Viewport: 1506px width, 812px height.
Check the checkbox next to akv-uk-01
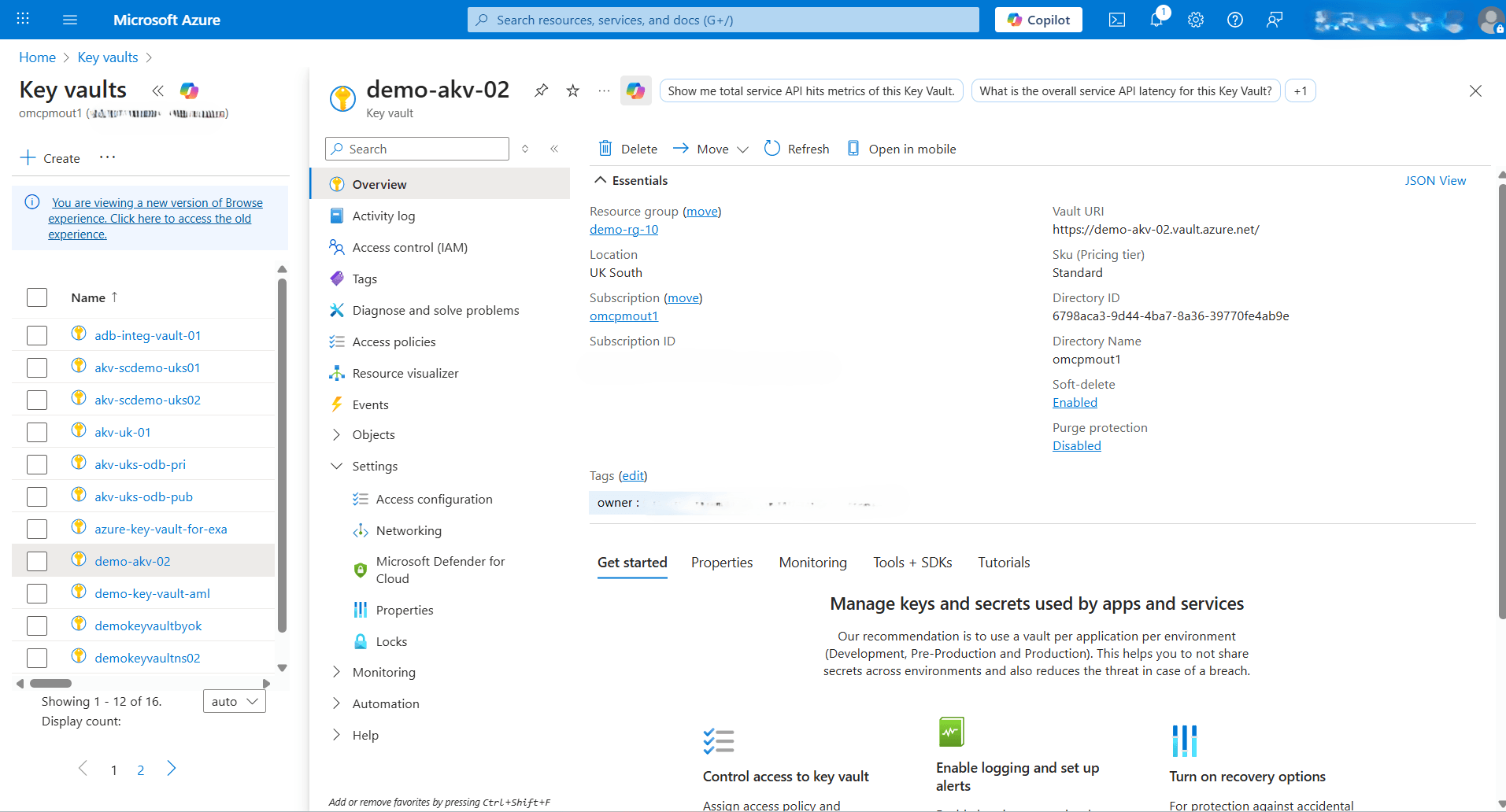click(37, 431)
